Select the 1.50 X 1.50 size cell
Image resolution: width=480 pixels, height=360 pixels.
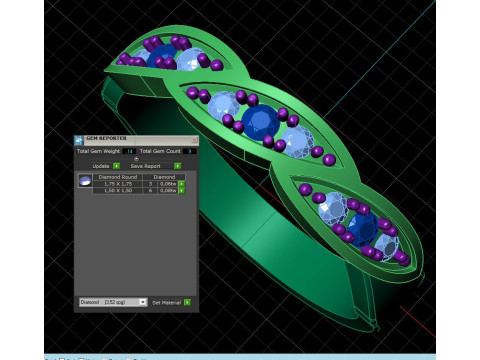[x=118, y=191]
